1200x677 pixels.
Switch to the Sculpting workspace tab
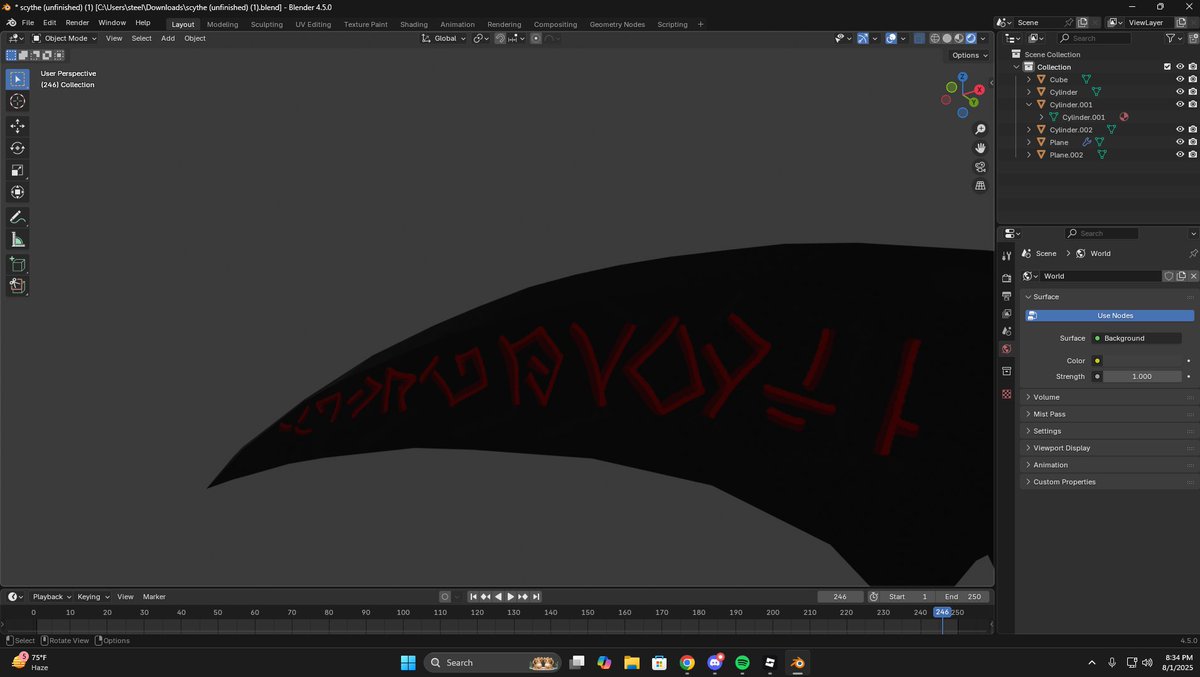(x=266, y=24)
